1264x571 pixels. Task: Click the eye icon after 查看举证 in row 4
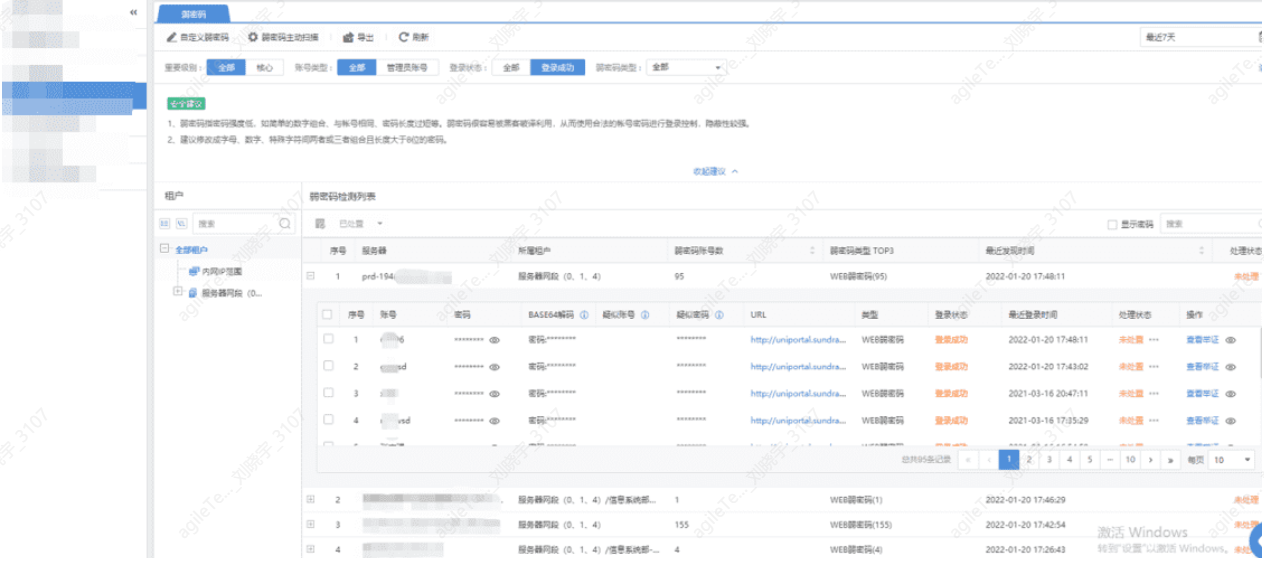[1231, 421]
